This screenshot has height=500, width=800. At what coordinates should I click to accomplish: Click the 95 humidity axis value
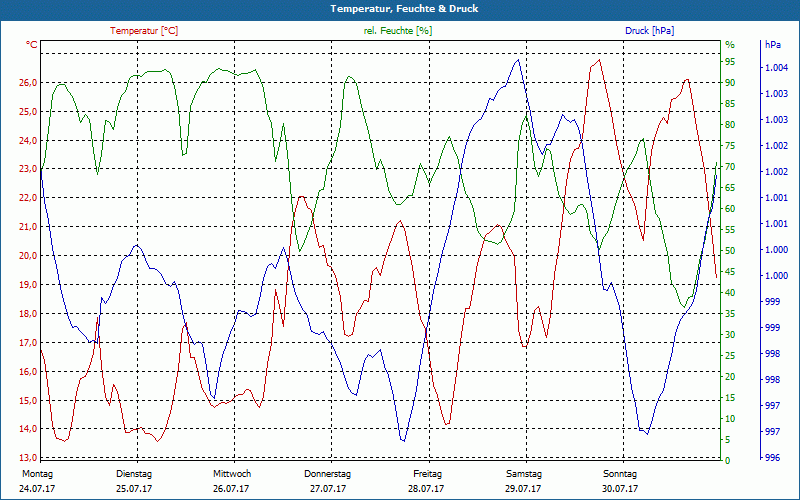pyautogui.click(x=730, y=62)
